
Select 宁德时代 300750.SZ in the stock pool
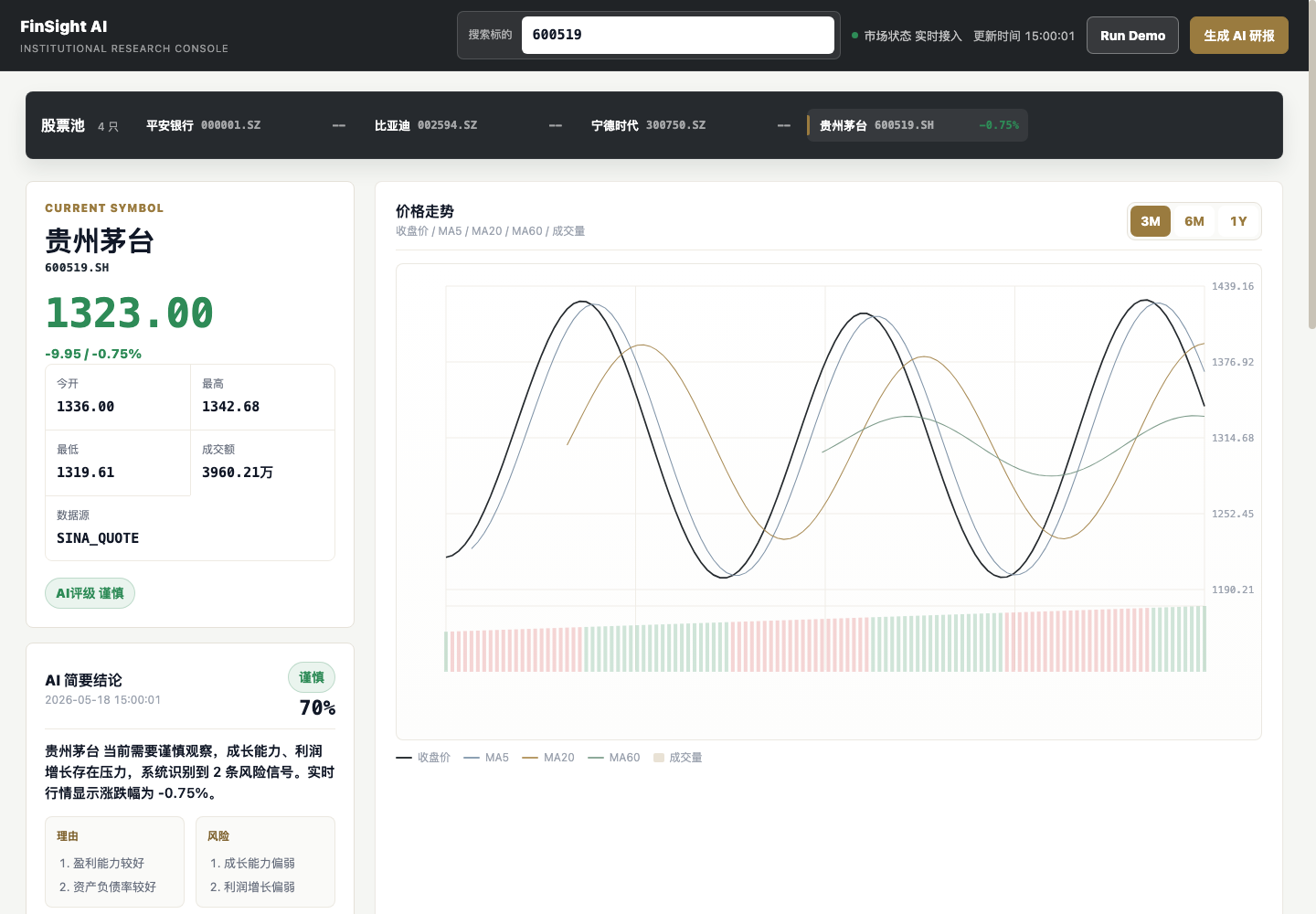coord(691,125)
